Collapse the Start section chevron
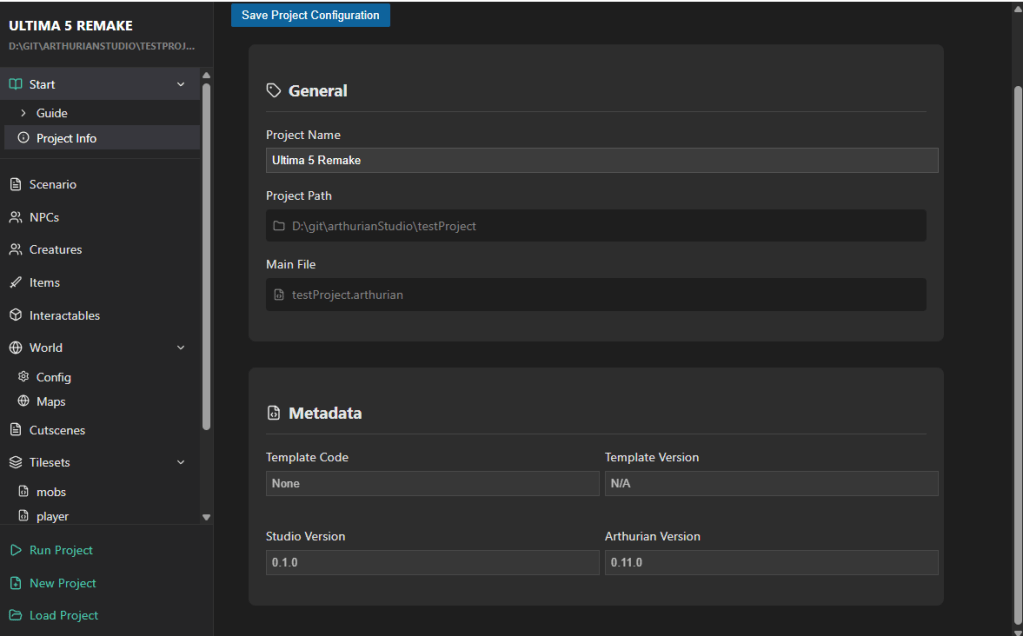 (x=181, y=84)
